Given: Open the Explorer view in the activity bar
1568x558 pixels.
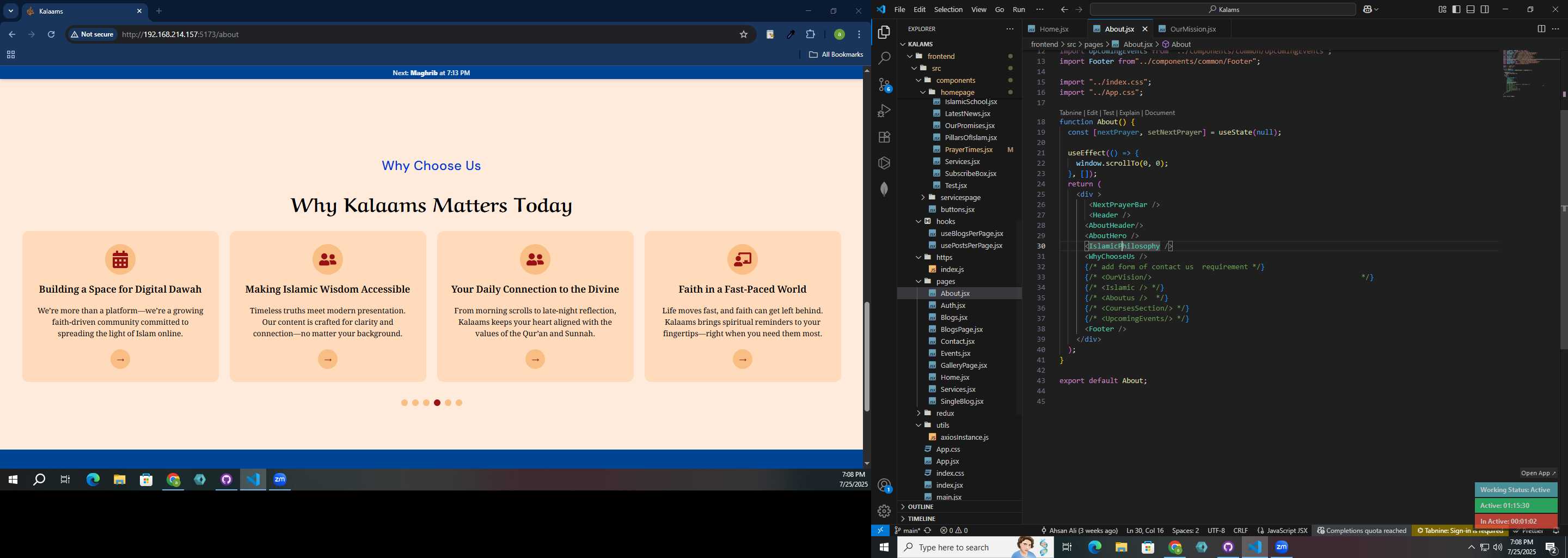Looking at the screenshot, I should click(x=884, y=32).
